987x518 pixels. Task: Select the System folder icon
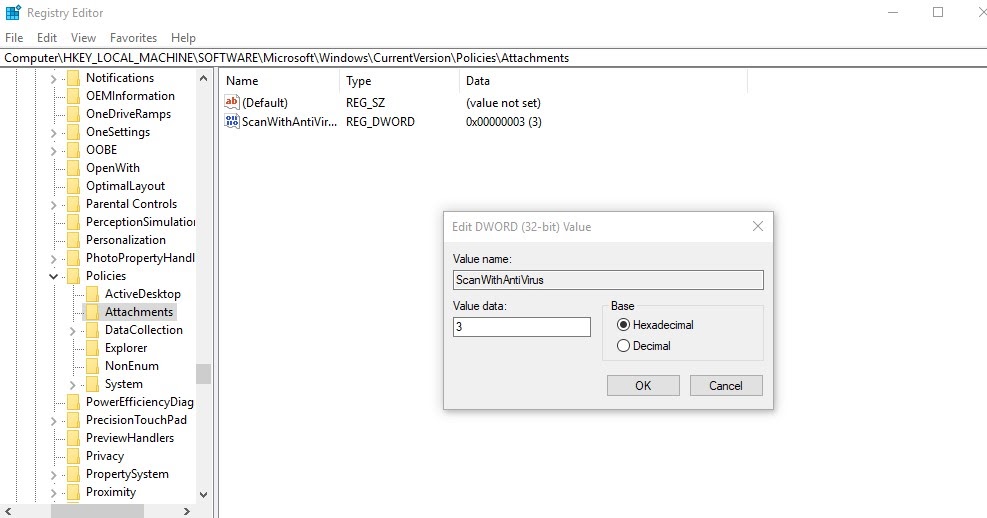click(x=93, y=384)
